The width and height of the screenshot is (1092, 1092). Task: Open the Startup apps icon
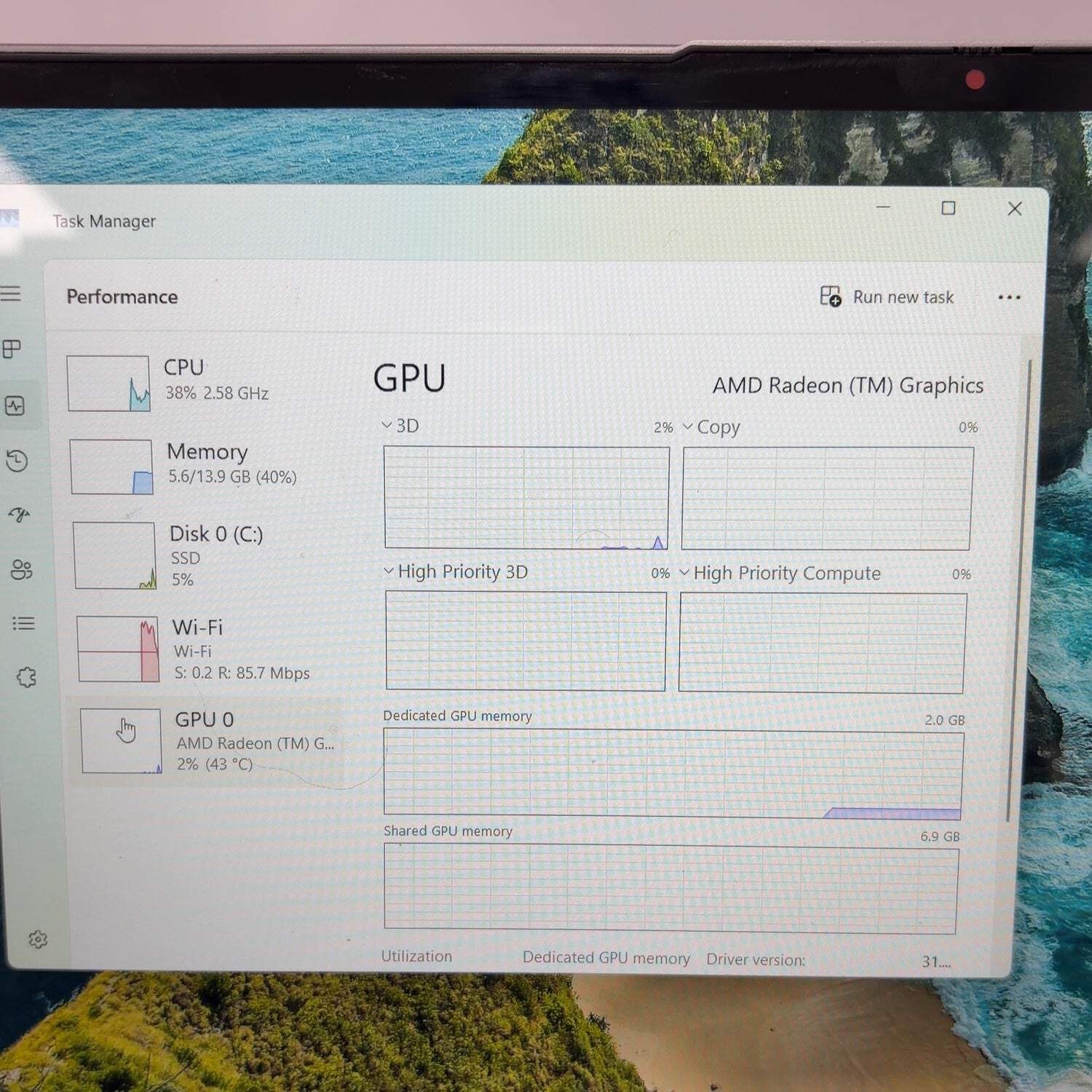click(x=19, y=515)
